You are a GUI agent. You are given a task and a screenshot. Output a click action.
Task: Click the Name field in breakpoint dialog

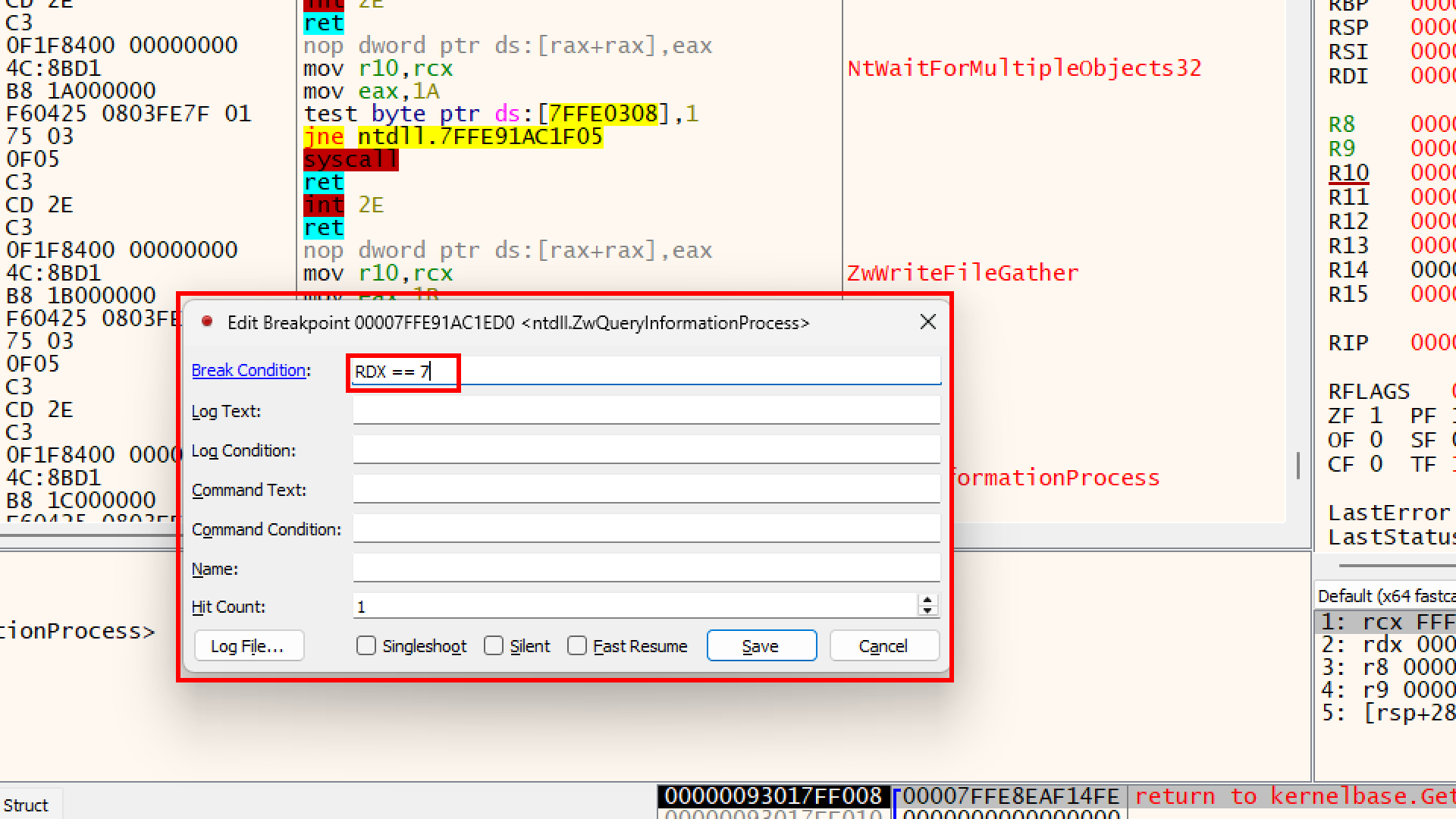tap(646, 569)
